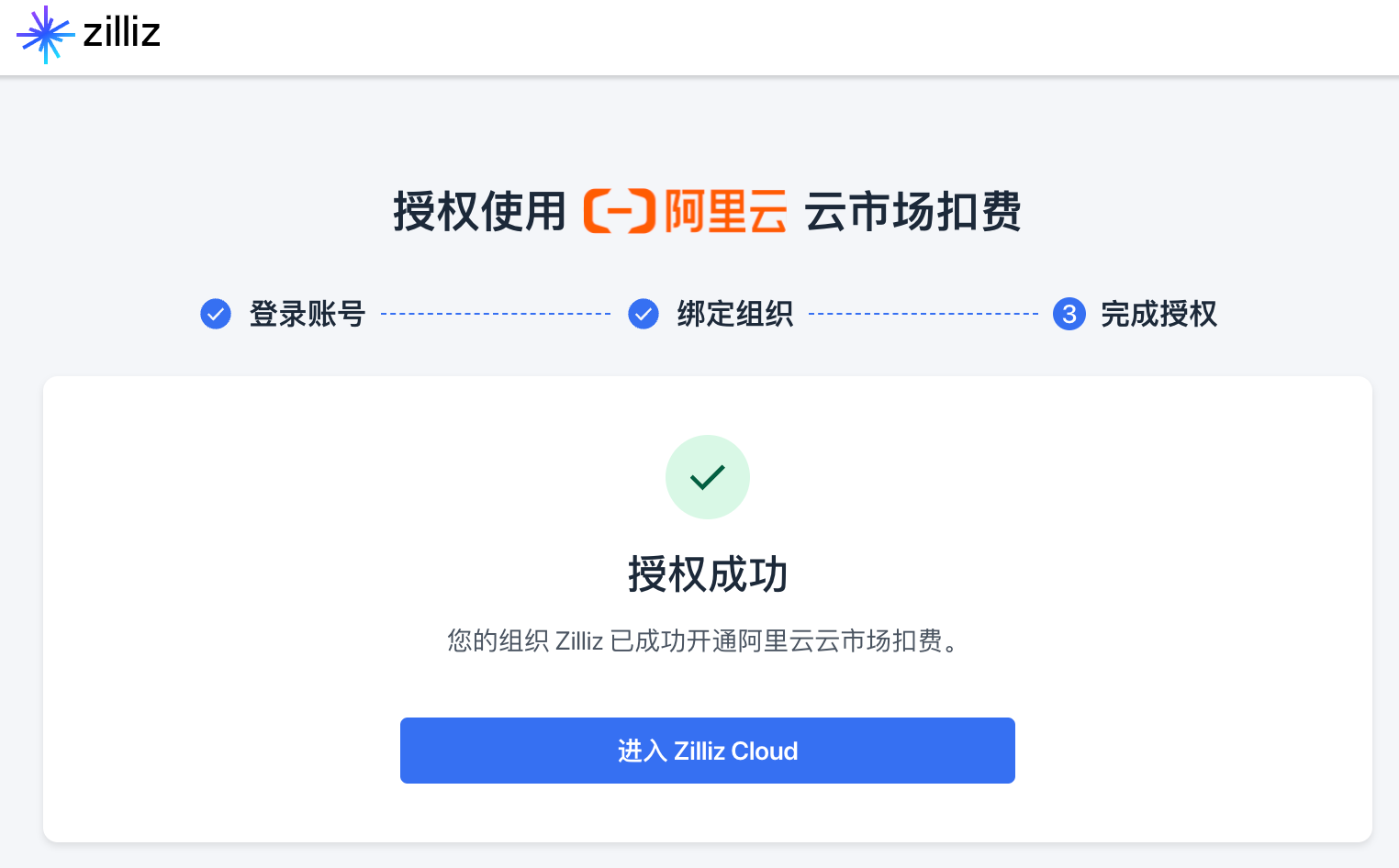Screen dimensions: 1399x868
Task: Click the checkmark icon beside 绑定组织
Action: pos(644,314)
